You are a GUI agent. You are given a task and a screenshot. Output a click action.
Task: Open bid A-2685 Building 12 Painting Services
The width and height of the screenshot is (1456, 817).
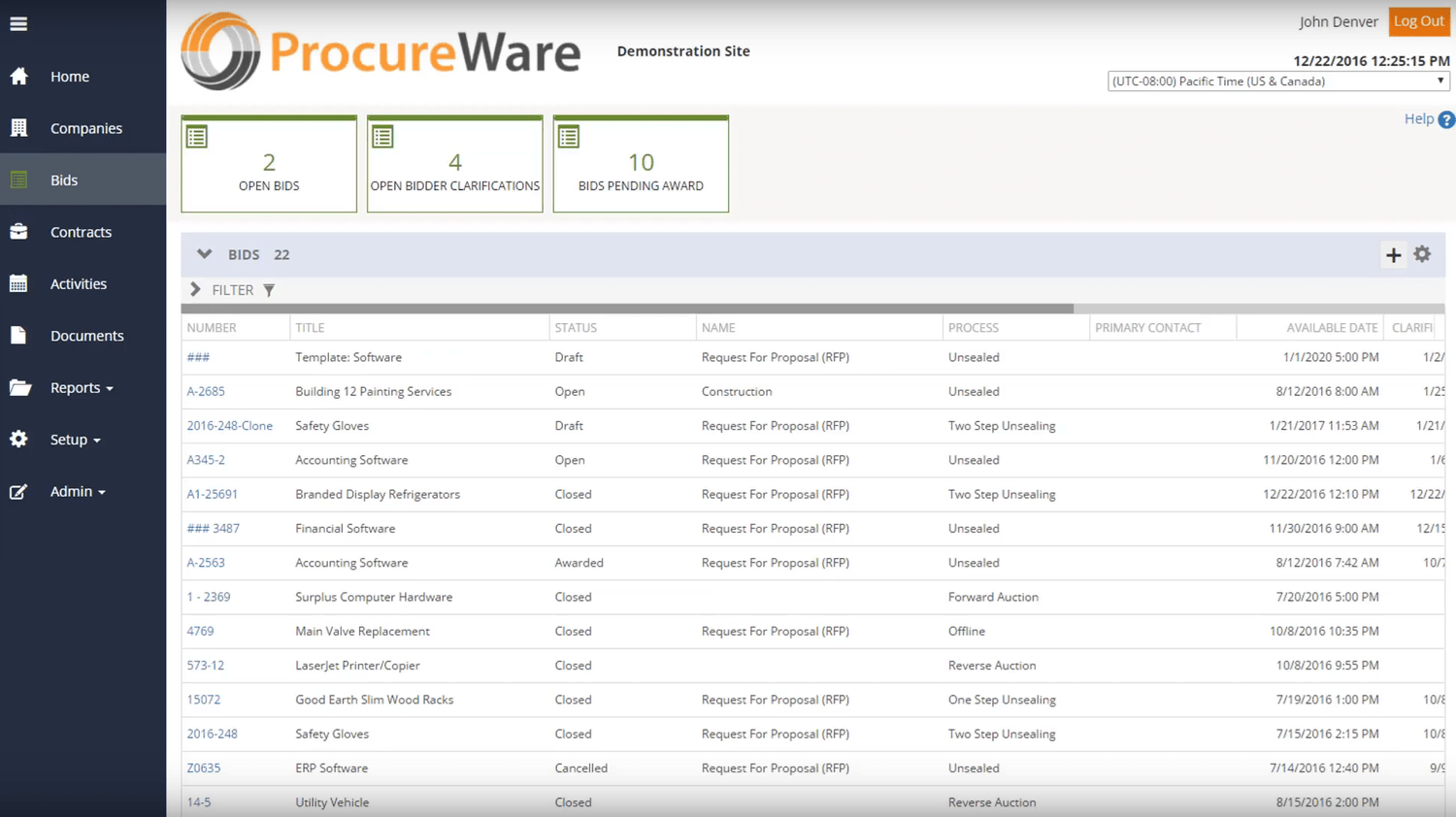tap(206, 391)
